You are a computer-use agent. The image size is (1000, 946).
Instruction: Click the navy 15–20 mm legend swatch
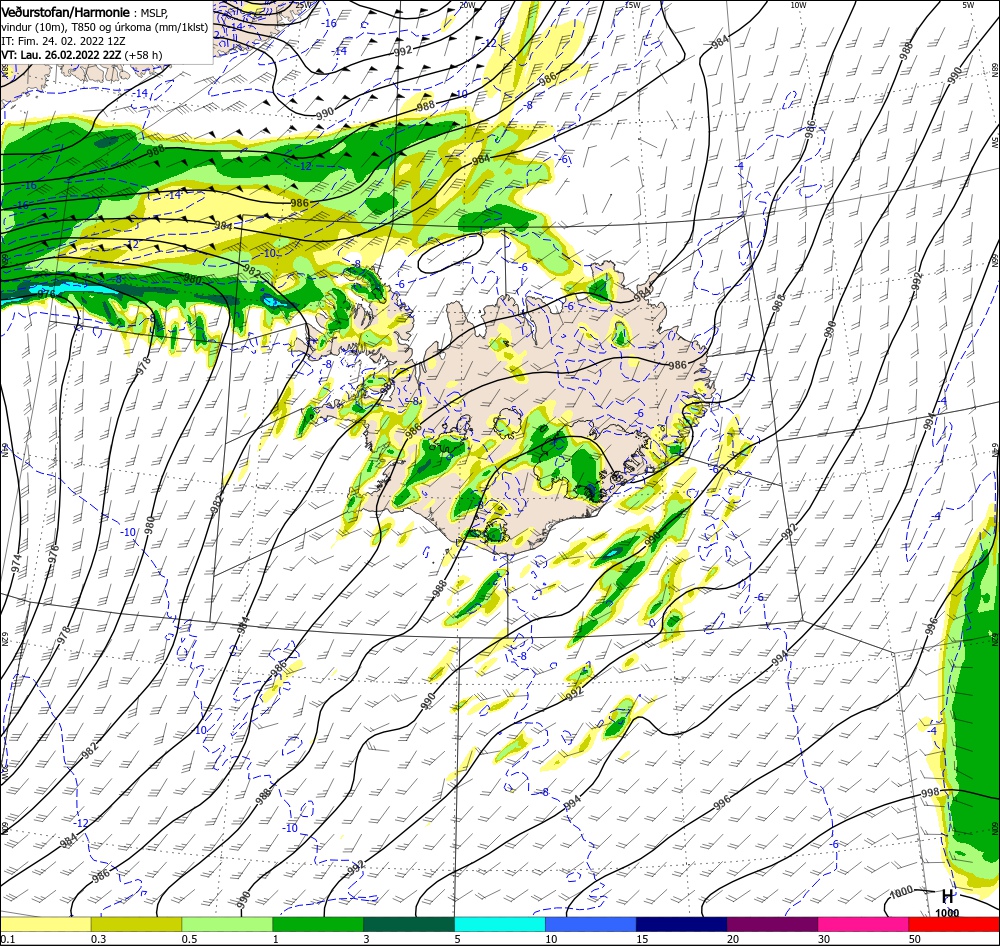(682, 924)
